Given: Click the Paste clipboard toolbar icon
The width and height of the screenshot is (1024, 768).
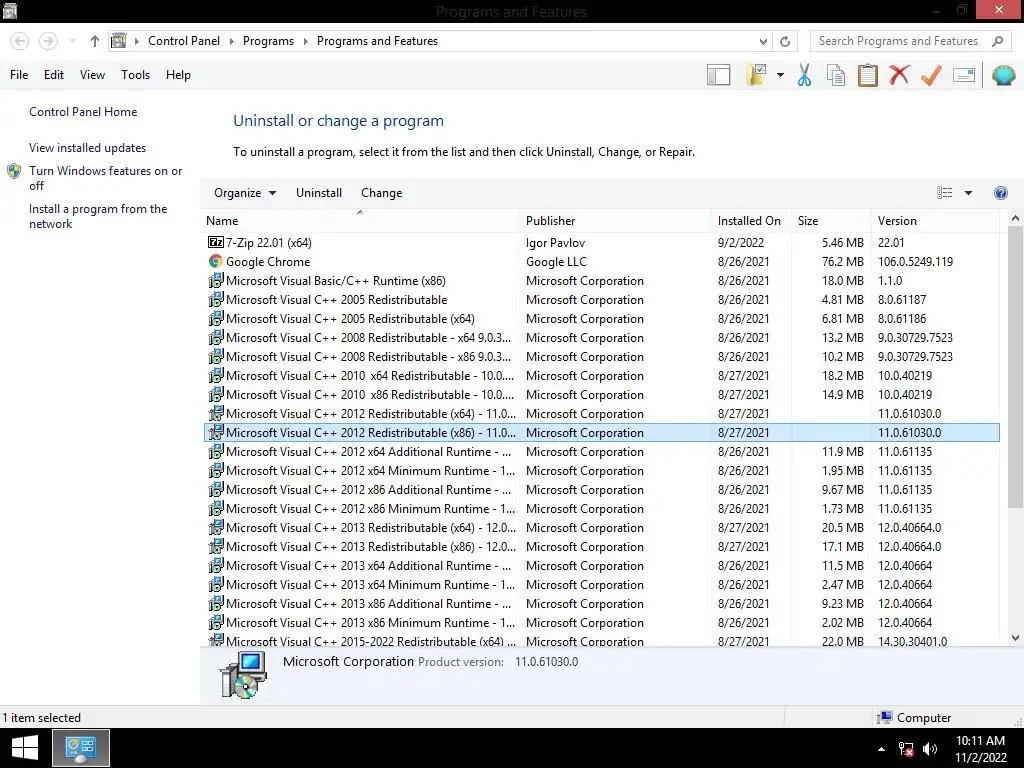Looking at the screenshot, I should [867, 75].
